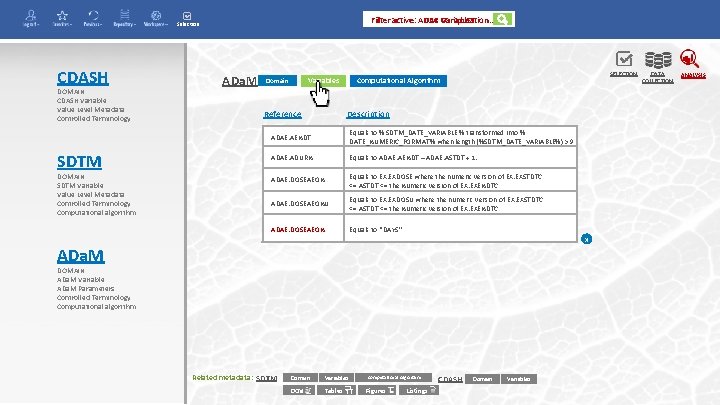Click Variables button next to related SDTM
Image resolution: width=720 pixels, height=405 pixels.
tap(336, 378)
